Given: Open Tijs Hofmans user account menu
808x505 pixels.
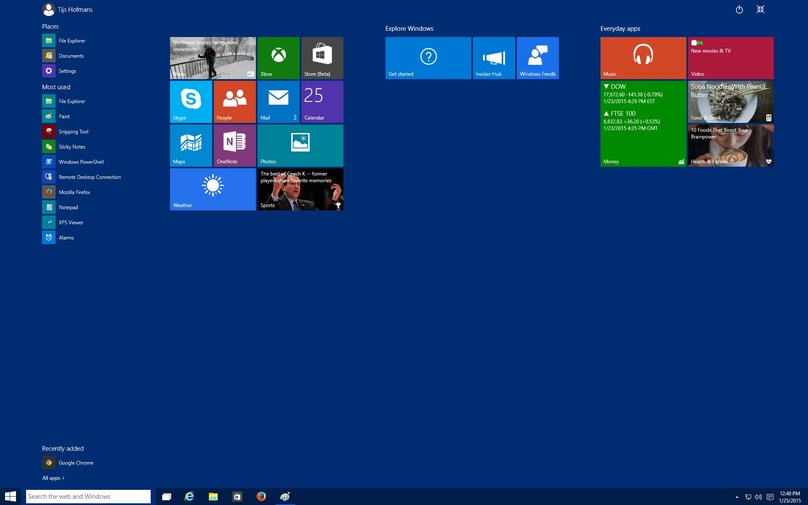Looking at the screenshot, I should point(68,9).
